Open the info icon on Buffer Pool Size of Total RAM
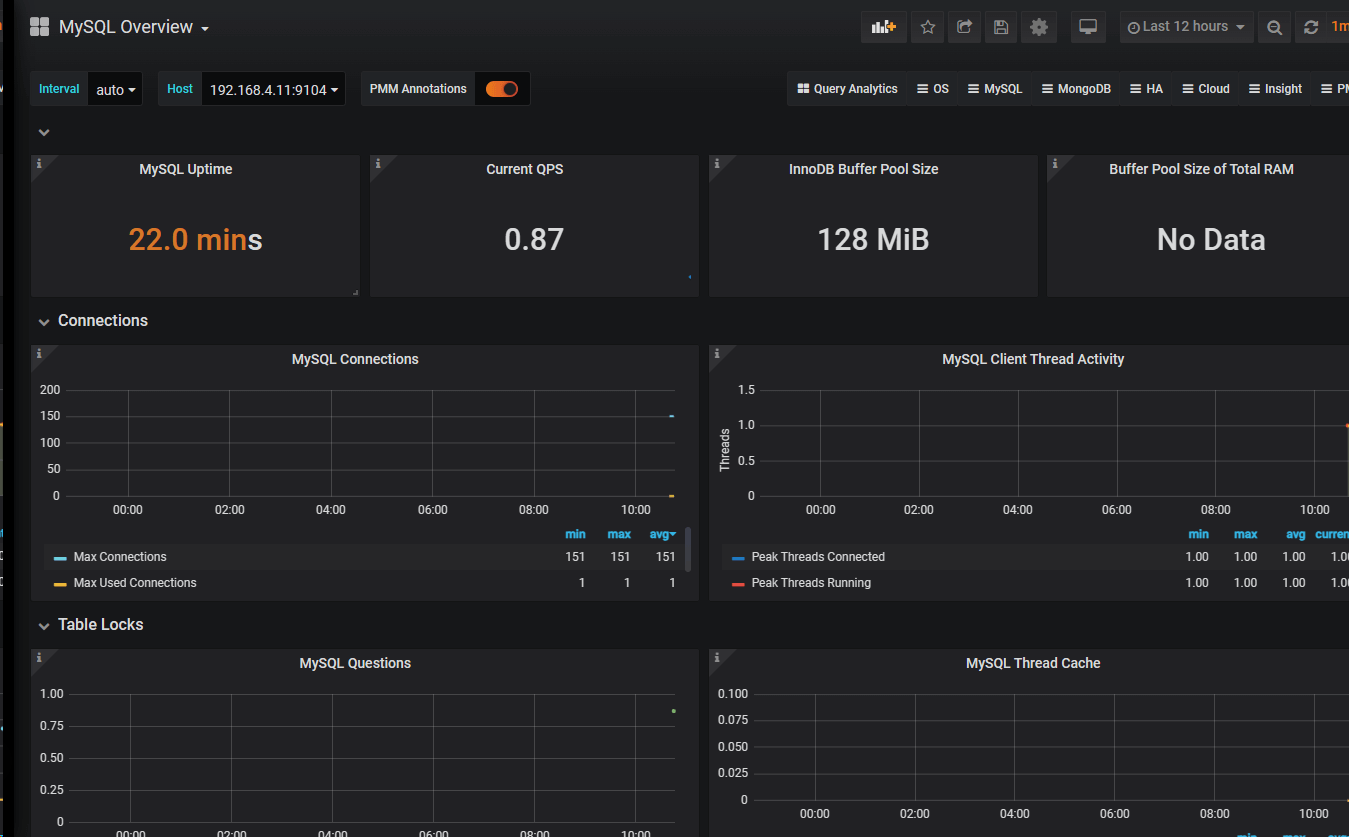The width and height of the screenshot is (1349, 837). [1055, 163]
